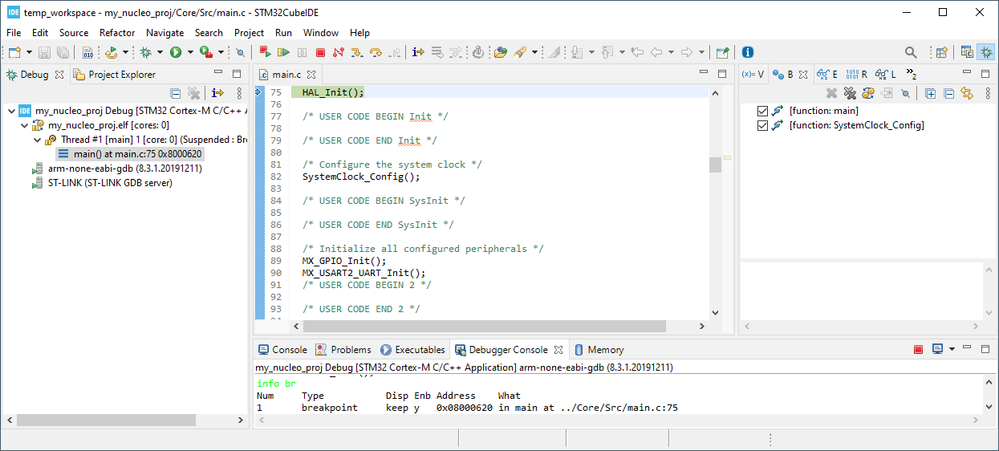The image size is (999, 451).
Task: Open the Navigate menu
Action: pos(165,32)
